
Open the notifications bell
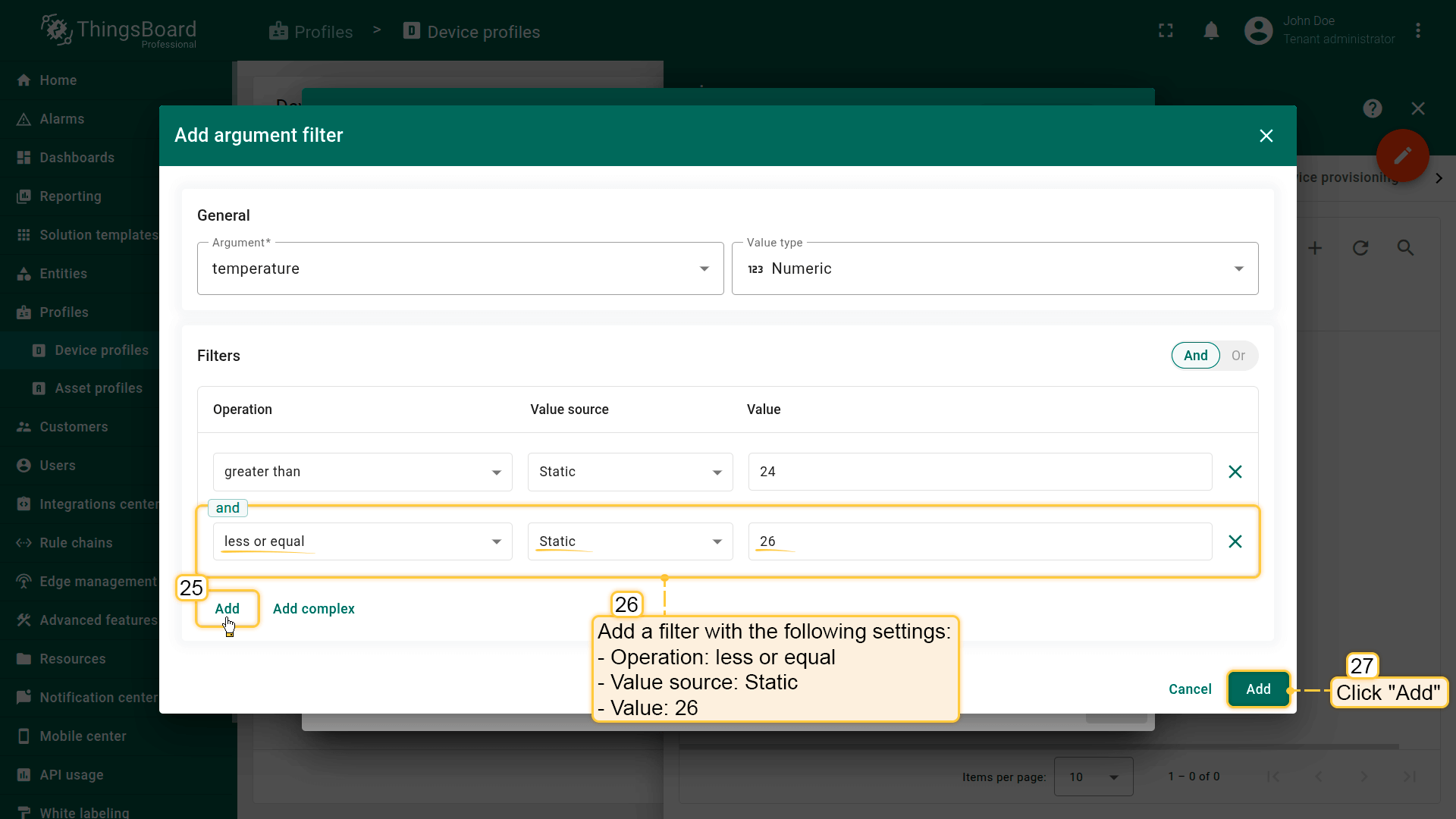point(1211,31)
